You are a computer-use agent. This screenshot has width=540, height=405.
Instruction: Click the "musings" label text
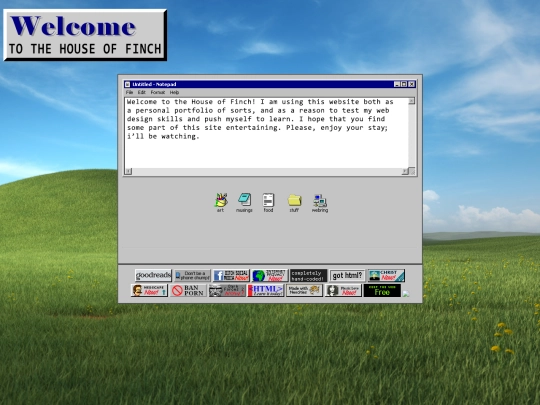click(x=244, y=210)
